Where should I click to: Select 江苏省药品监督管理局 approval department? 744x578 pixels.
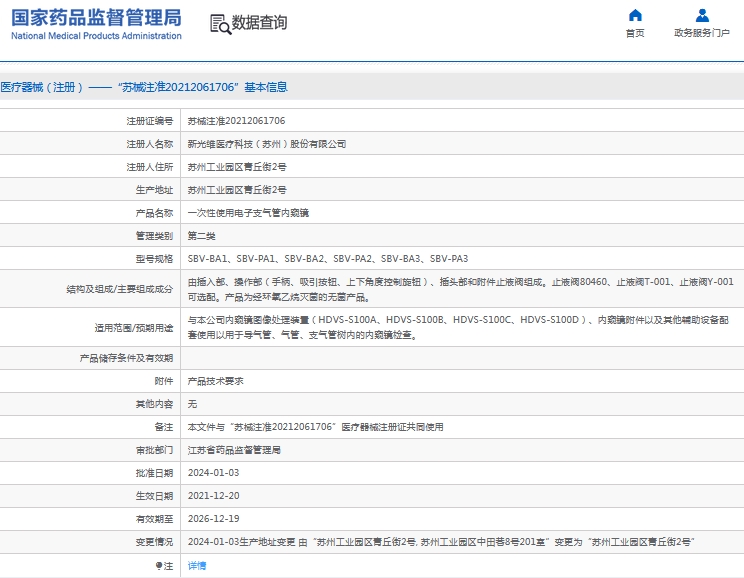(x=234, y=450)
